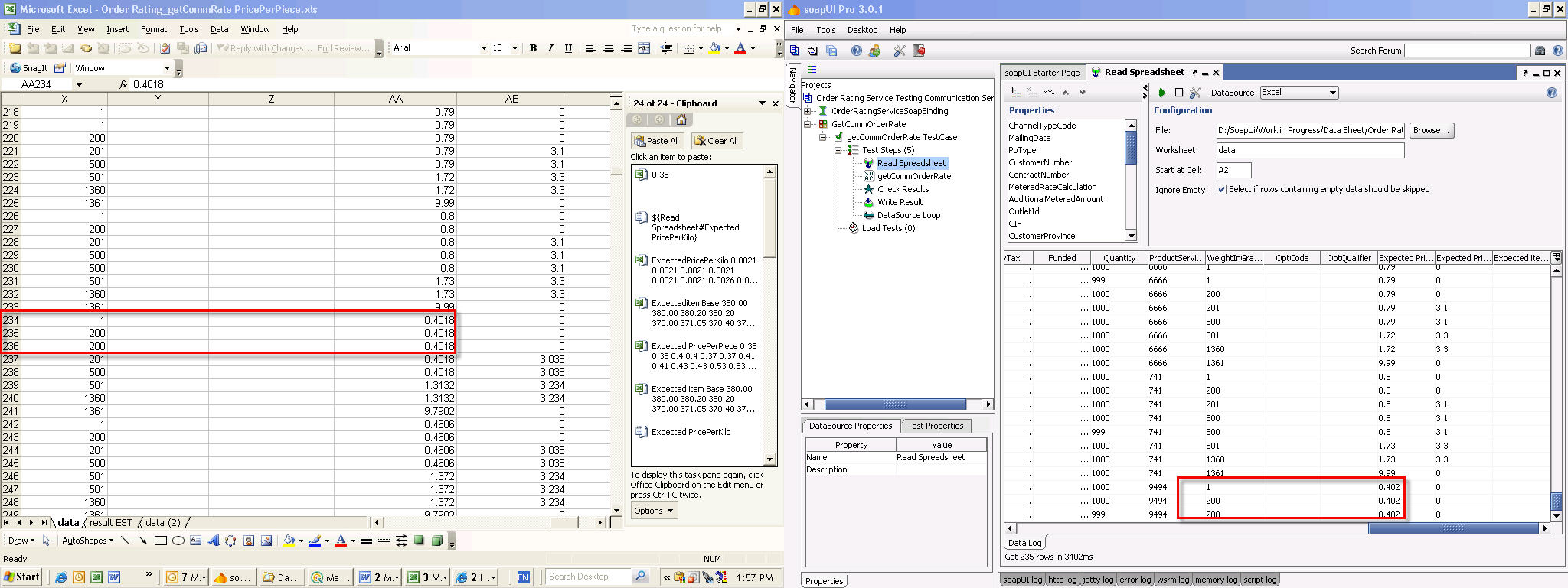Collapse the Test Steps tree node

[838, 151]
